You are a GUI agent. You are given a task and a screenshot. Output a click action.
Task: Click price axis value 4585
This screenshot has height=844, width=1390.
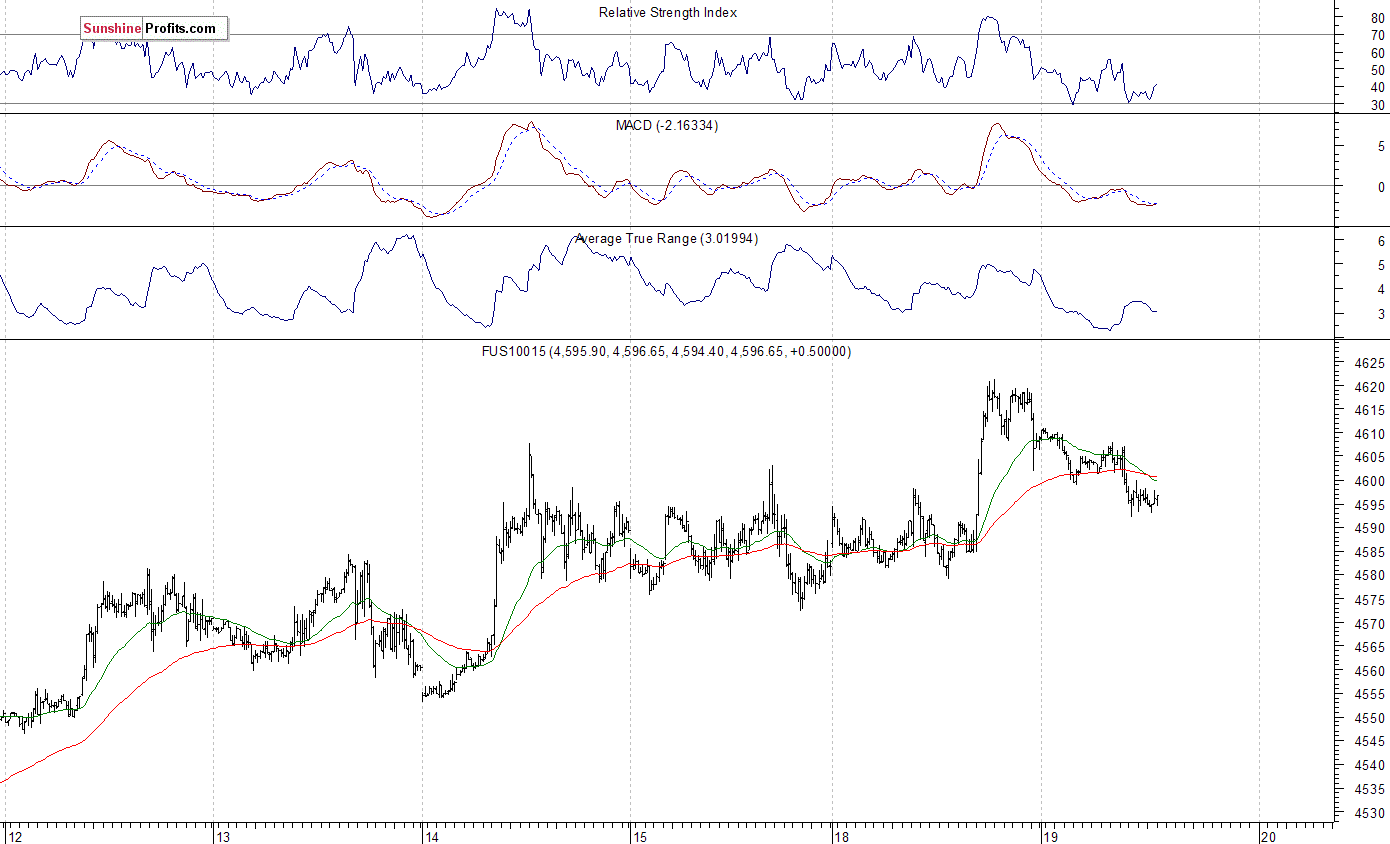pos(1369,552)
